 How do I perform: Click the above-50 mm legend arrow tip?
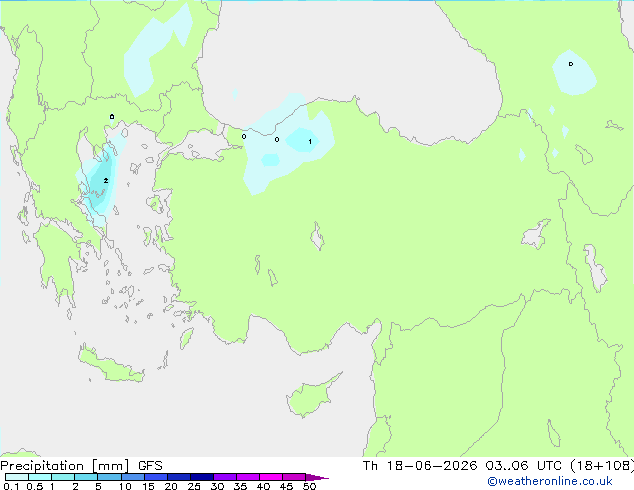[x=317, y=477]
